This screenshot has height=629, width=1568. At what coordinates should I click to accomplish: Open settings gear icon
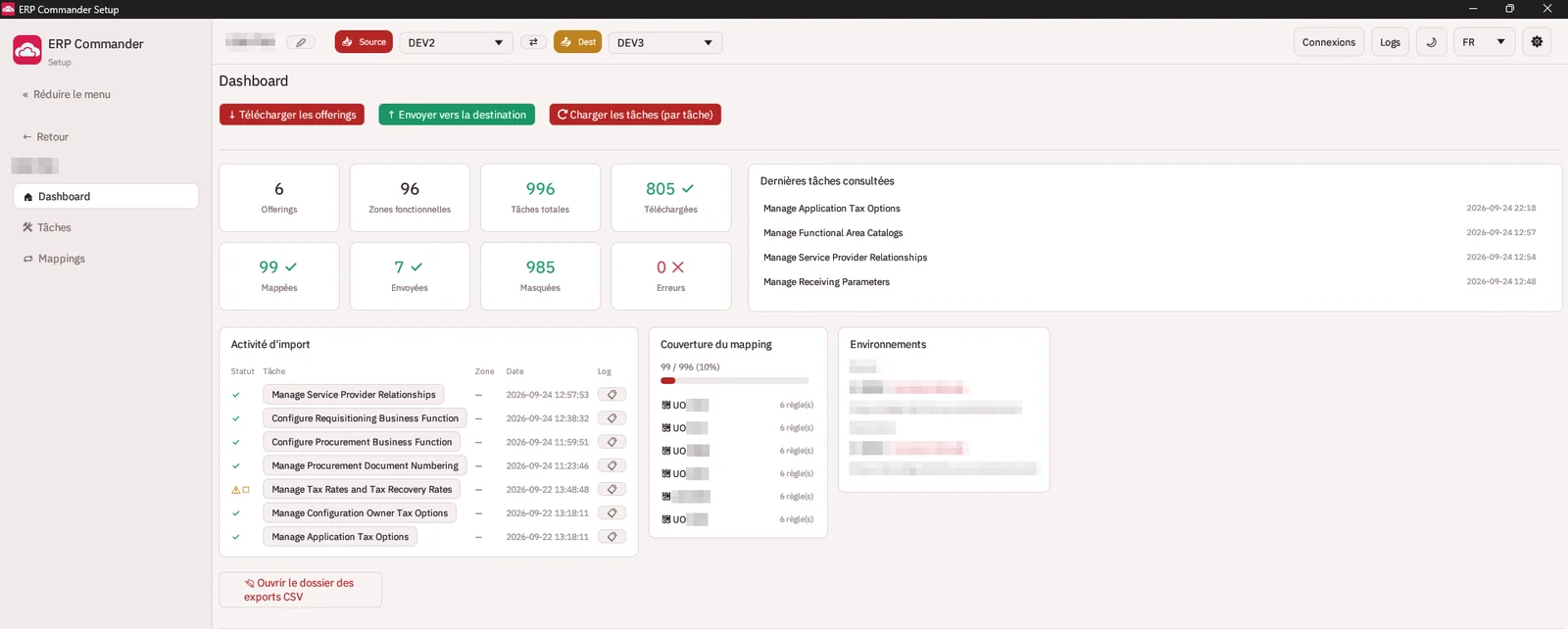[1537, 42]
